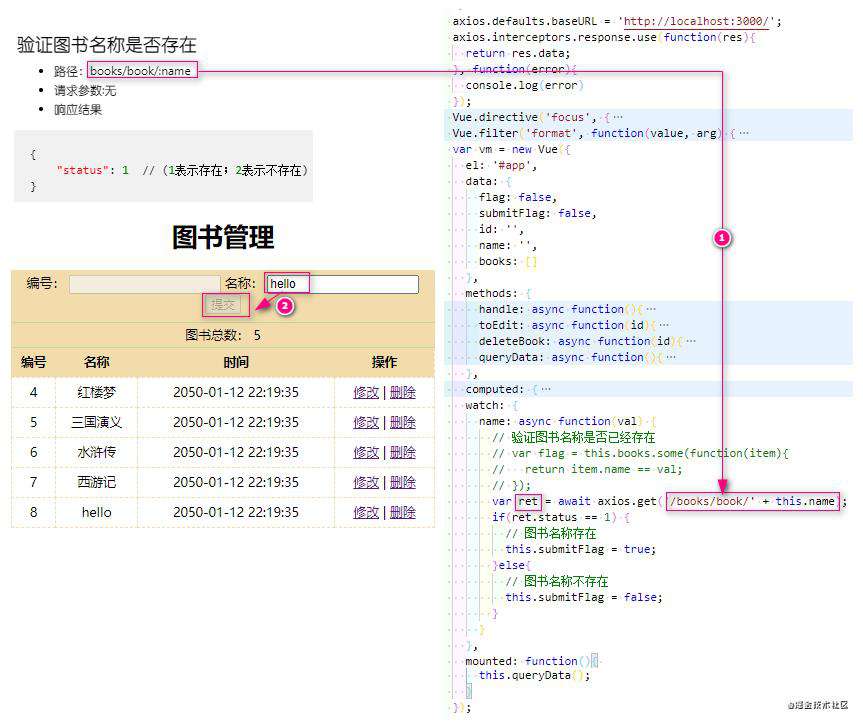
Task: Click id cell 4 in table
Action: (34, 392)
